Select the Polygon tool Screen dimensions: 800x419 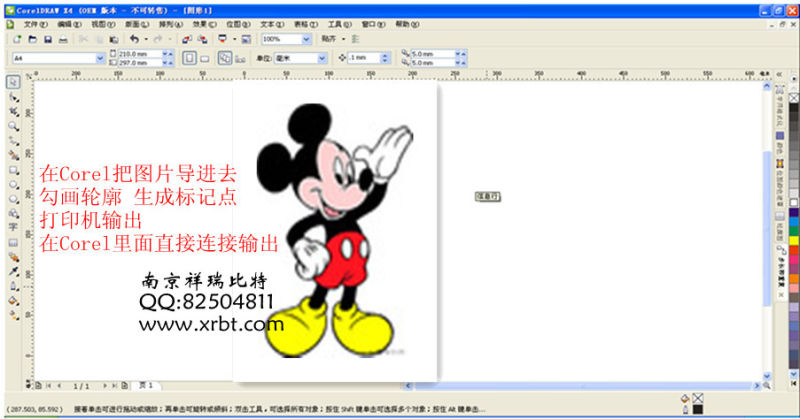tap(14, 199)
